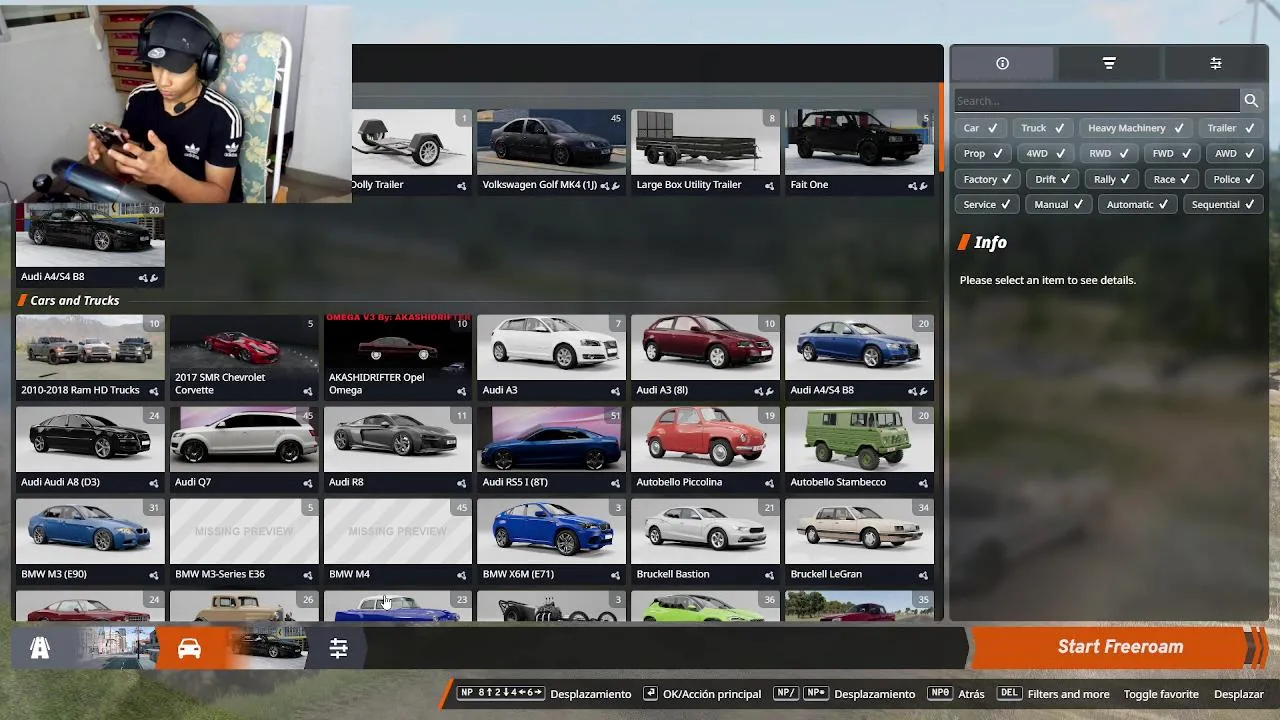
Task: Select the Audi A3 card
Action: (551, 357)
